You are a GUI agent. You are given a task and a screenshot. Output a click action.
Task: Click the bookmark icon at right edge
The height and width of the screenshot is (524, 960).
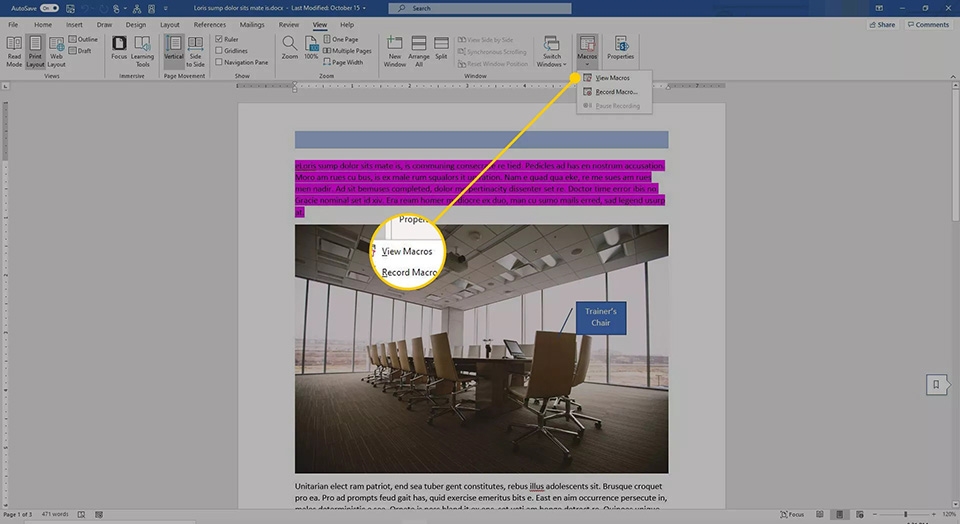pyautogui.click(x=936, y=385)
